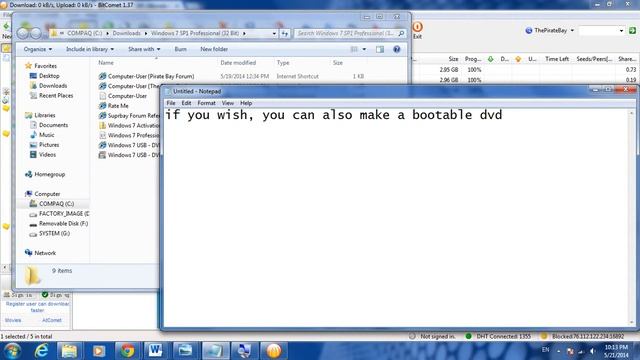640x360 pixels.
Task: Select Desktop under Favorites
Action: click(45, 76)
